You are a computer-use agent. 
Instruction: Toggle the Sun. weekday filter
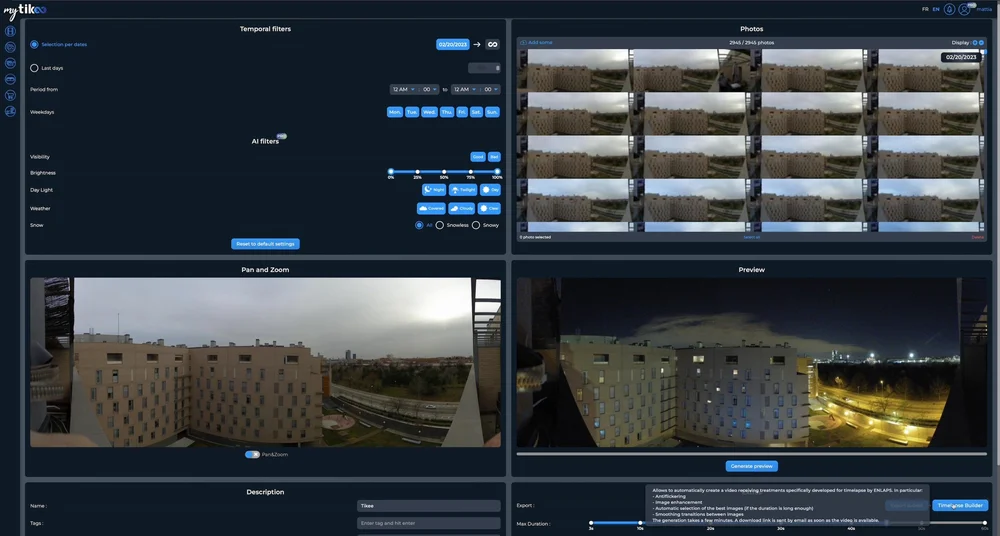click(x=492, y=112)
